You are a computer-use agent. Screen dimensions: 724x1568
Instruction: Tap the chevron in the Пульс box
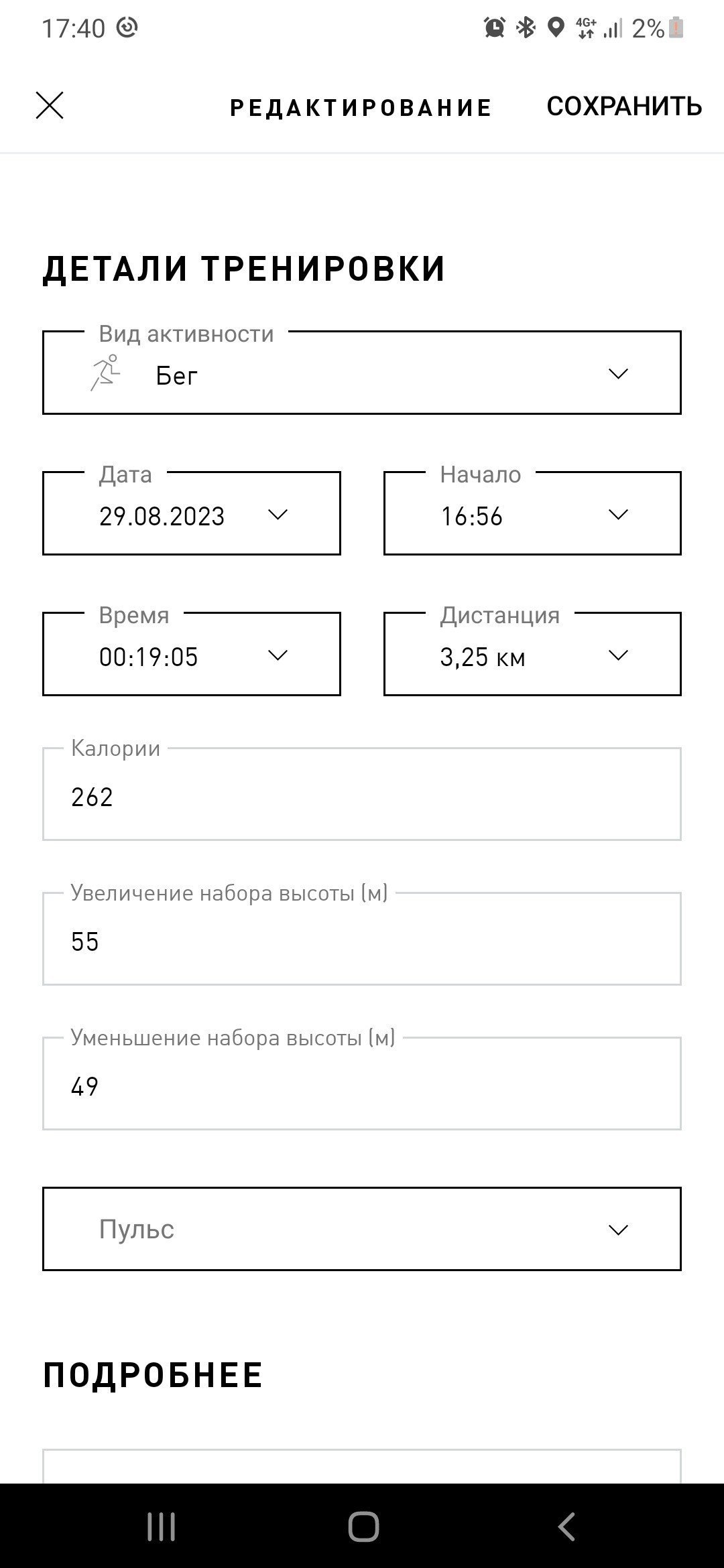pyautogui.click(x=617, y=1230)
